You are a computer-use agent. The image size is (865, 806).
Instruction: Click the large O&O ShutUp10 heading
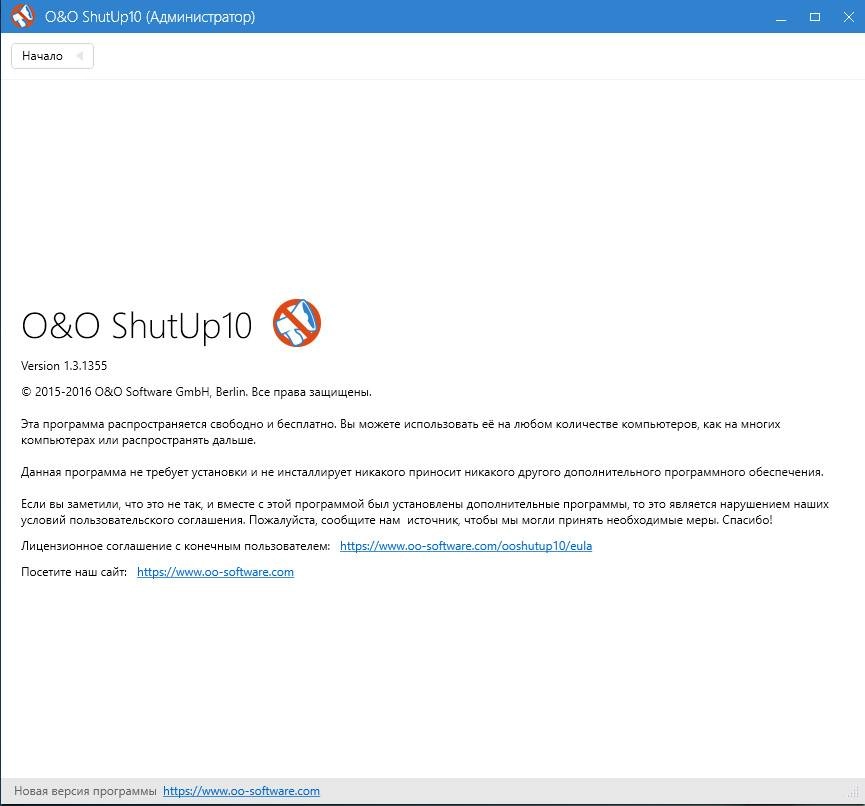tap(137, 325)
